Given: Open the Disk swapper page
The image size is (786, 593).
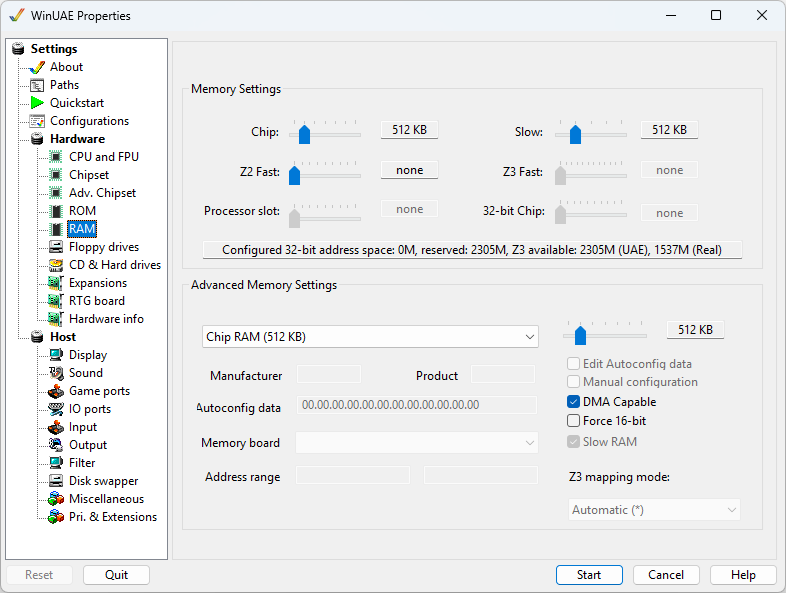Looking at the screenshot, I should pyautogui.click(x=103, y=481).
